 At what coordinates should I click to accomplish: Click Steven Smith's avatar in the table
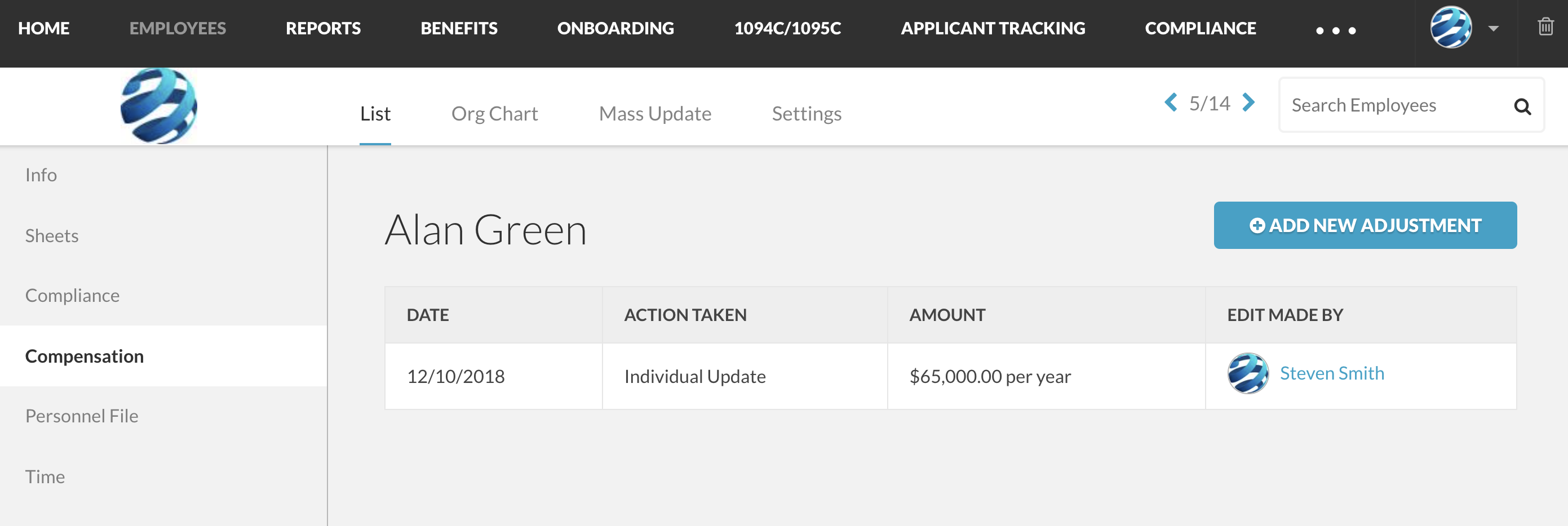1248,373
